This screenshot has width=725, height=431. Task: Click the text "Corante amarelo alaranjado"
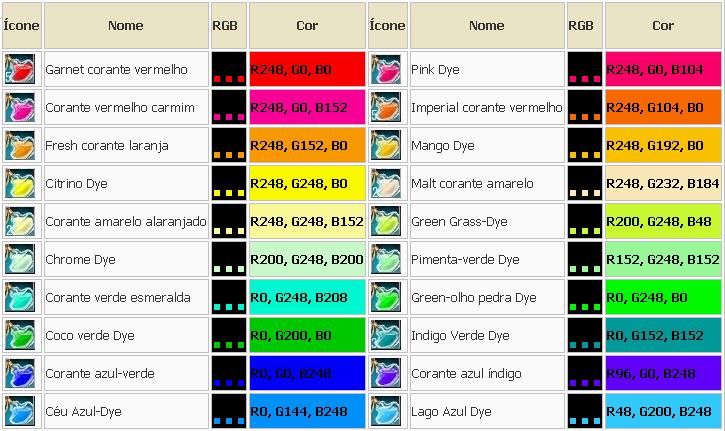[x=126, y=221]
